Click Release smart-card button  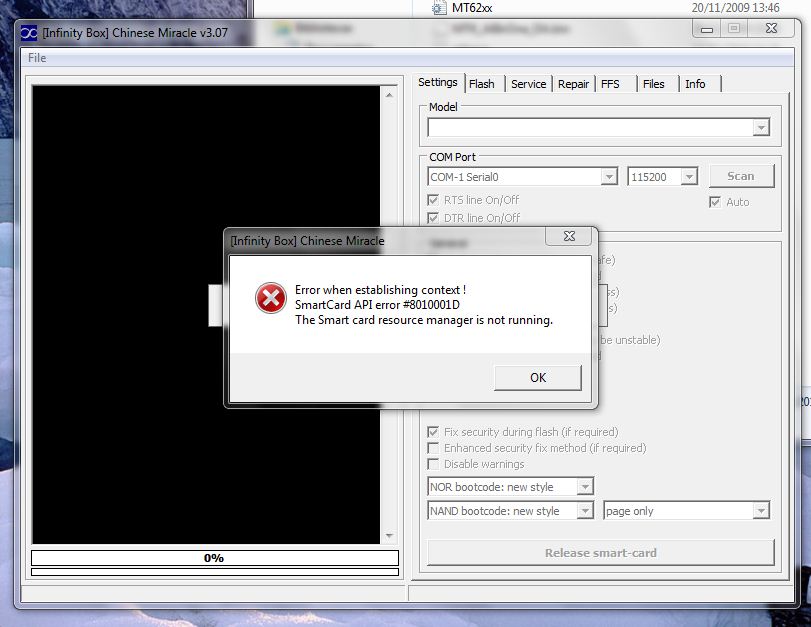tap(600, 553)
